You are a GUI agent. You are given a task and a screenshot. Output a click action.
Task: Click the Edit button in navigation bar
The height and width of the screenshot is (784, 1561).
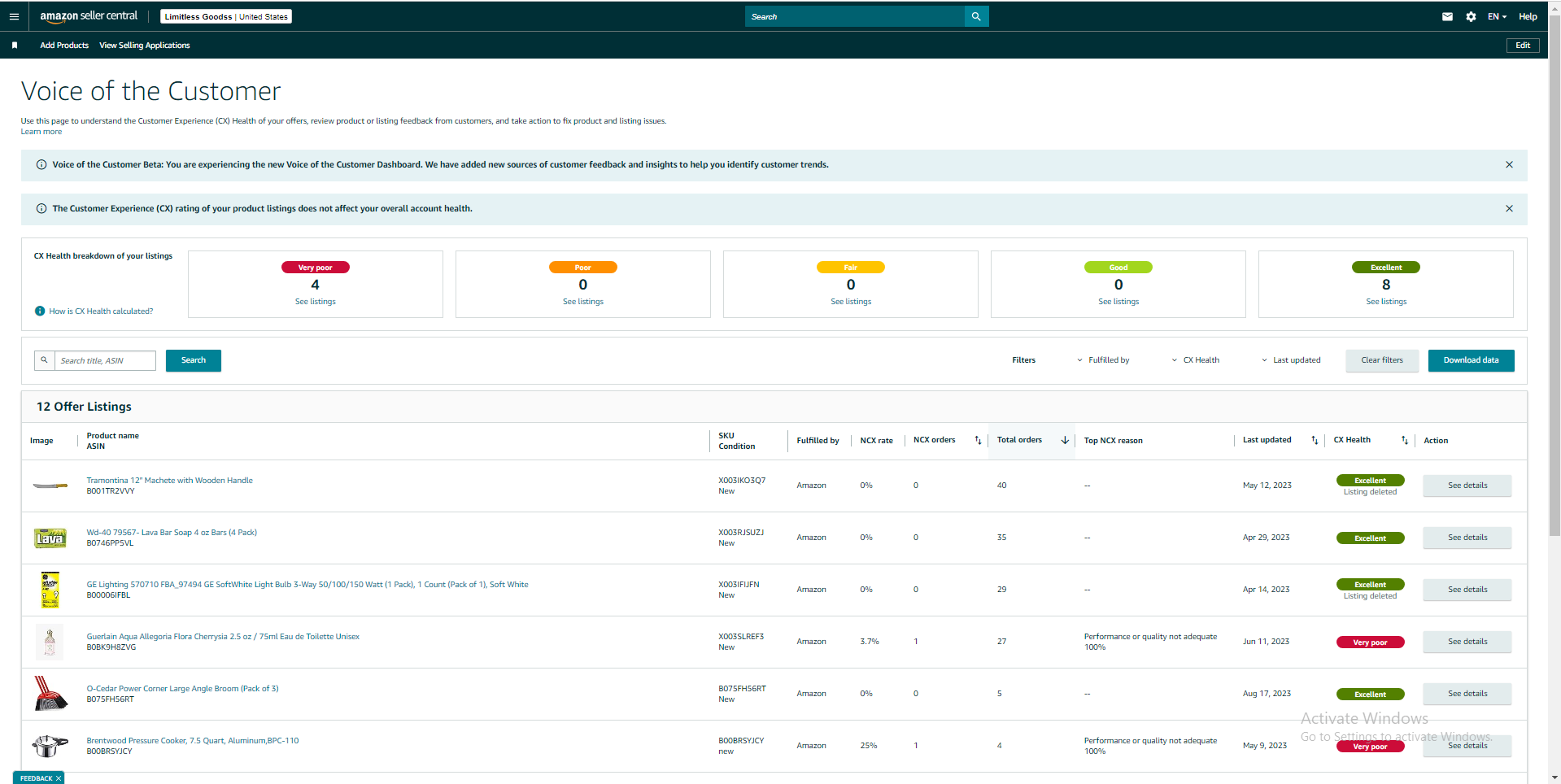1523,46
